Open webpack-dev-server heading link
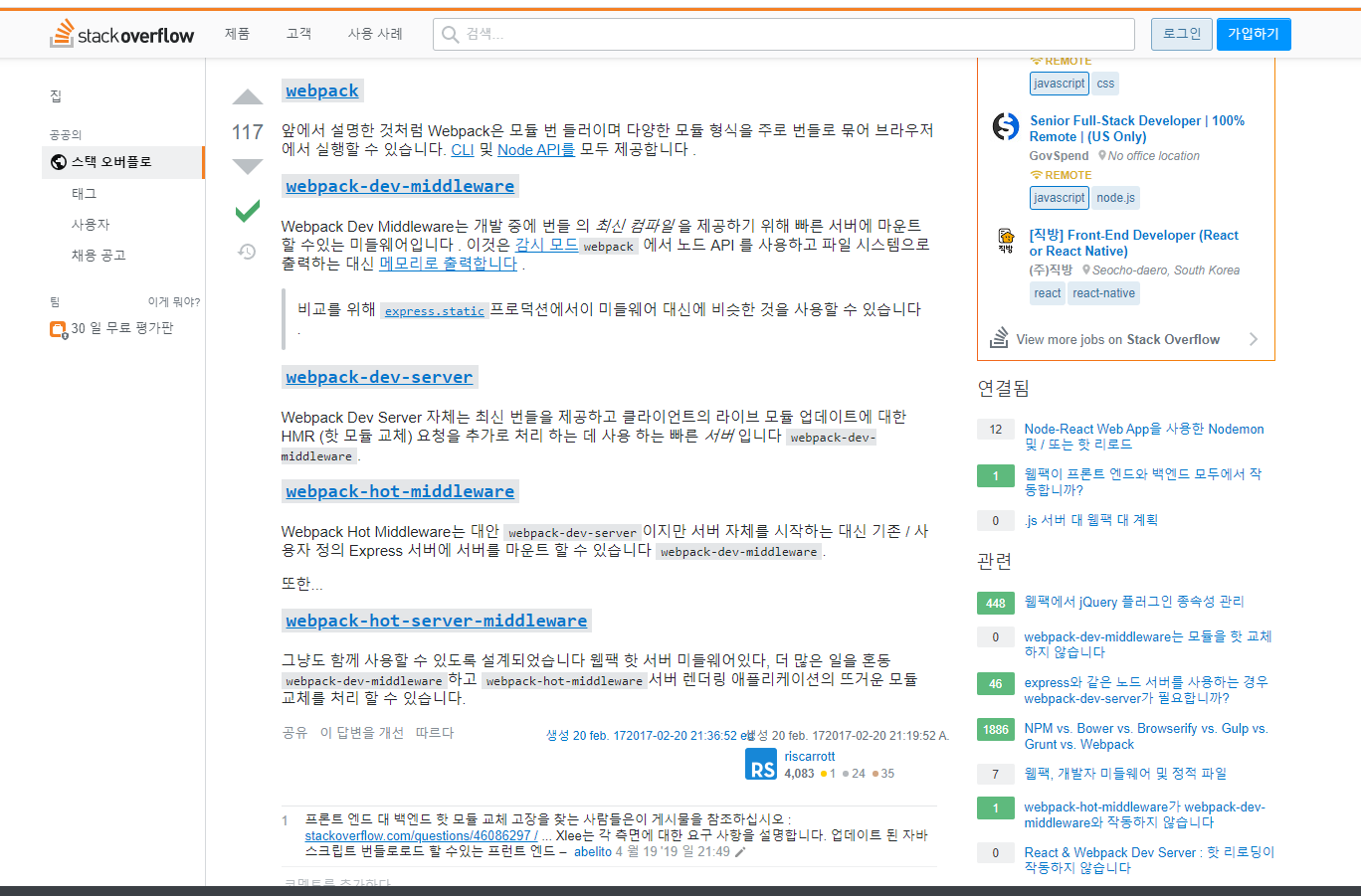 pos(379,377)
